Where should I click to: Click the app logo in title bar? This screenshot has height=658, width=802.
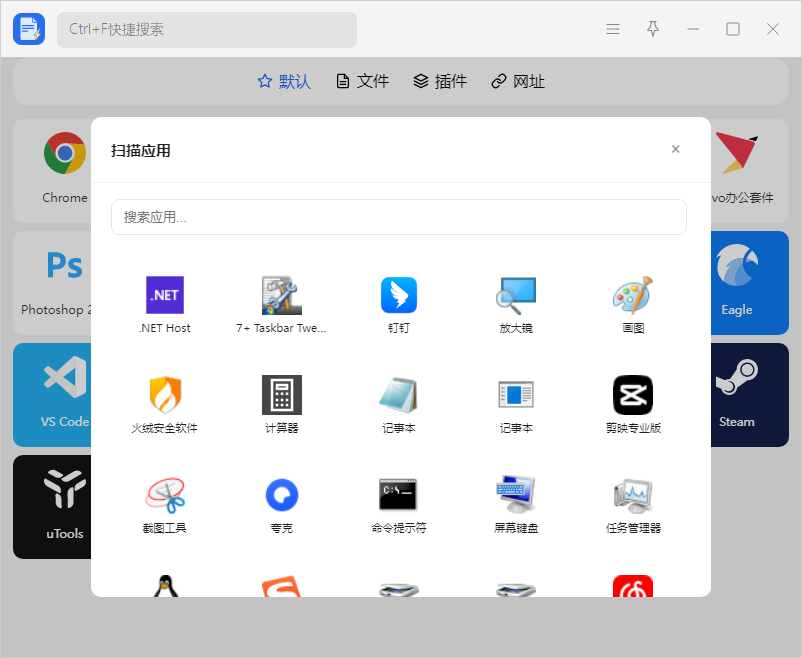(x=29, y=29)
